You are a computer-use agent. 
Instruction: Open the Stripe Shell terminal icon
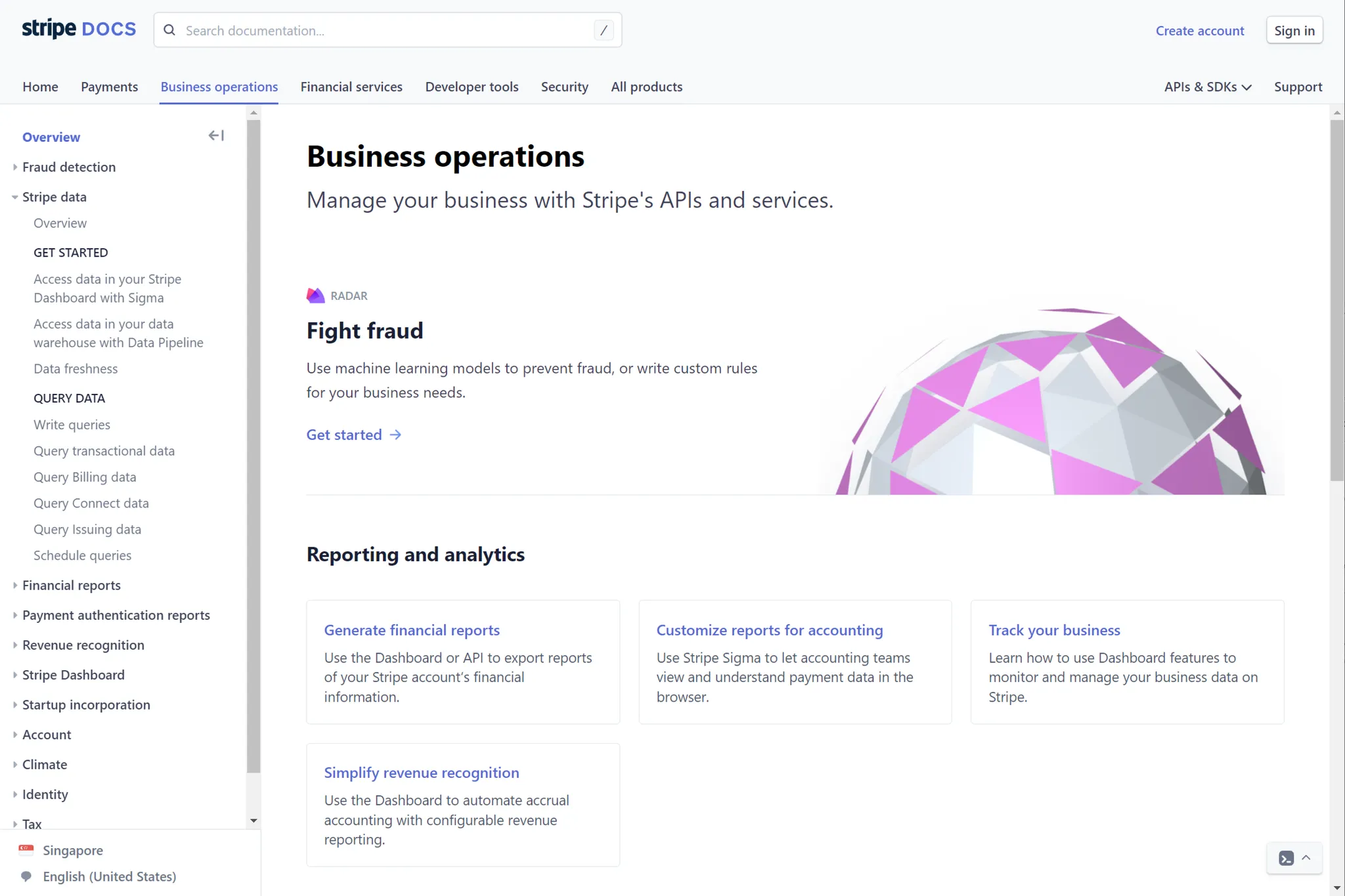(1286, 858)
